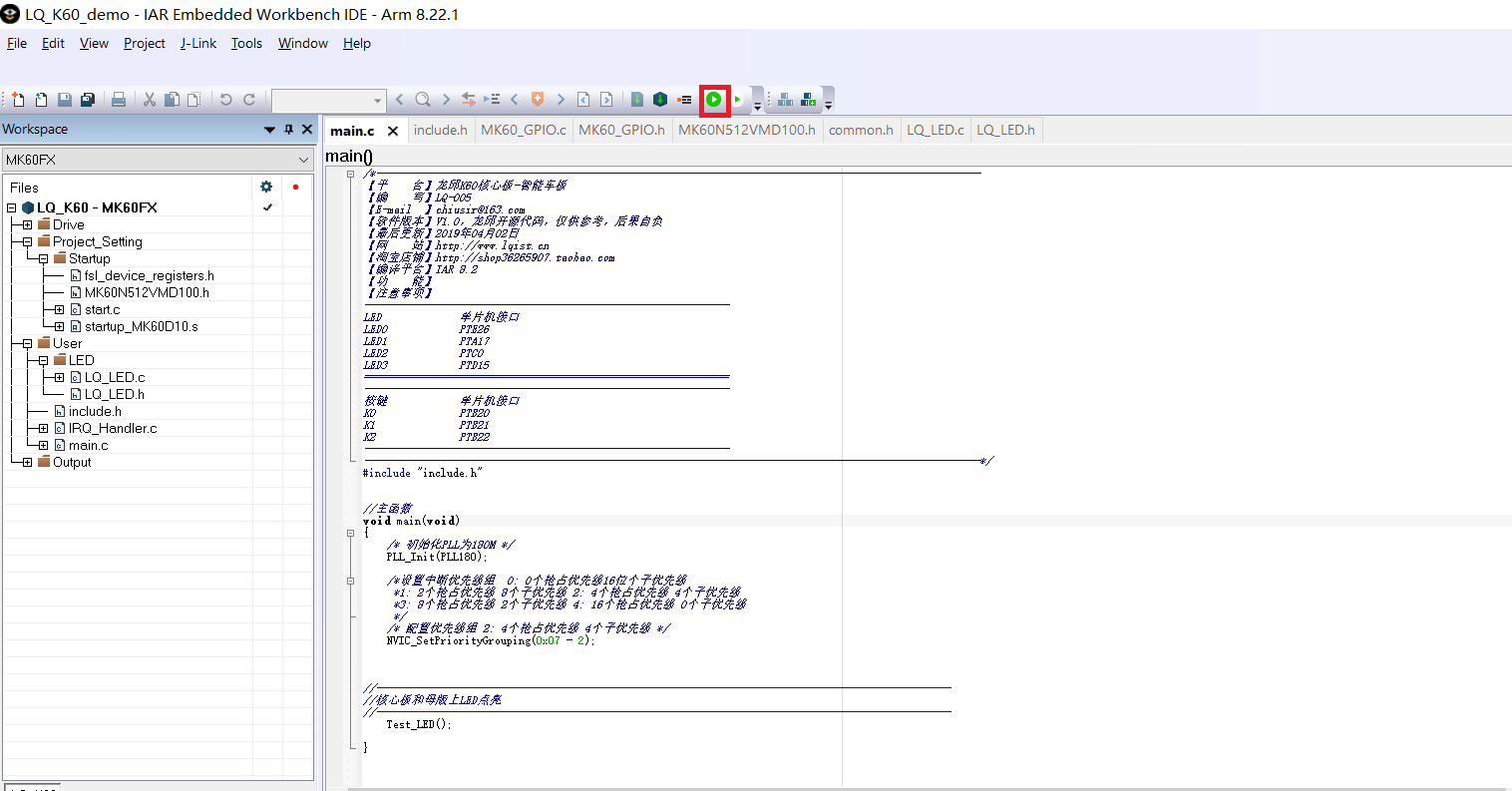Click the Redo arrow icon
1512x791 pixels.
pos(249,99)
